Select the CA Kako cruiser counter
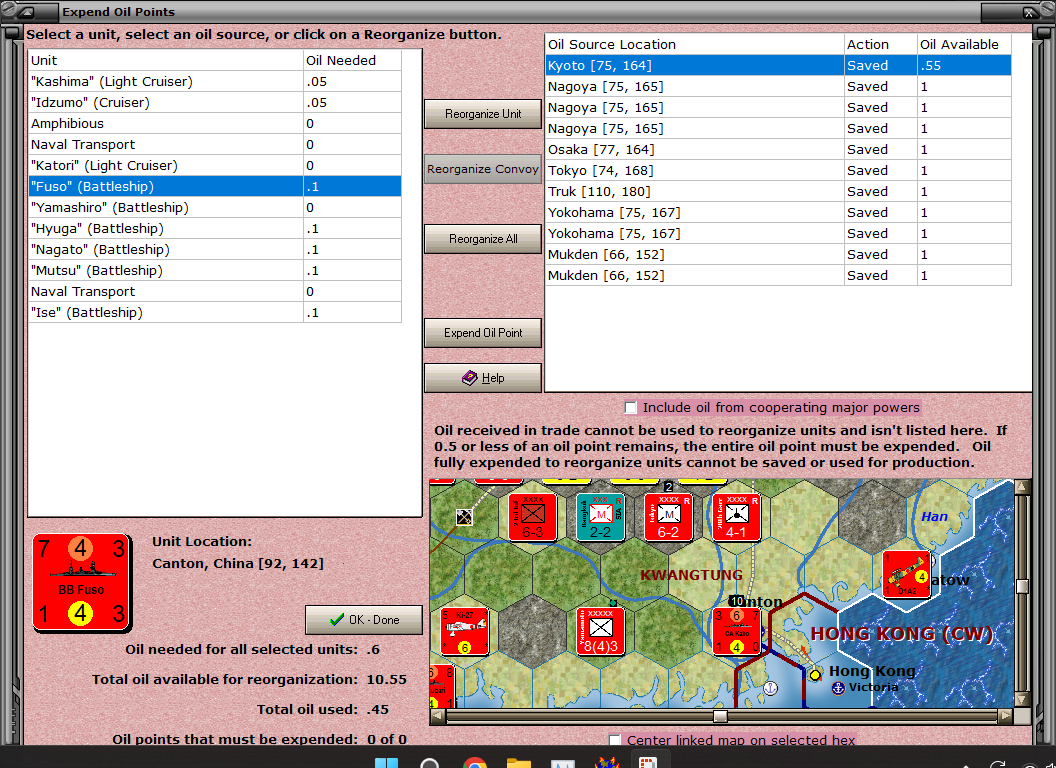 point(737,632)
